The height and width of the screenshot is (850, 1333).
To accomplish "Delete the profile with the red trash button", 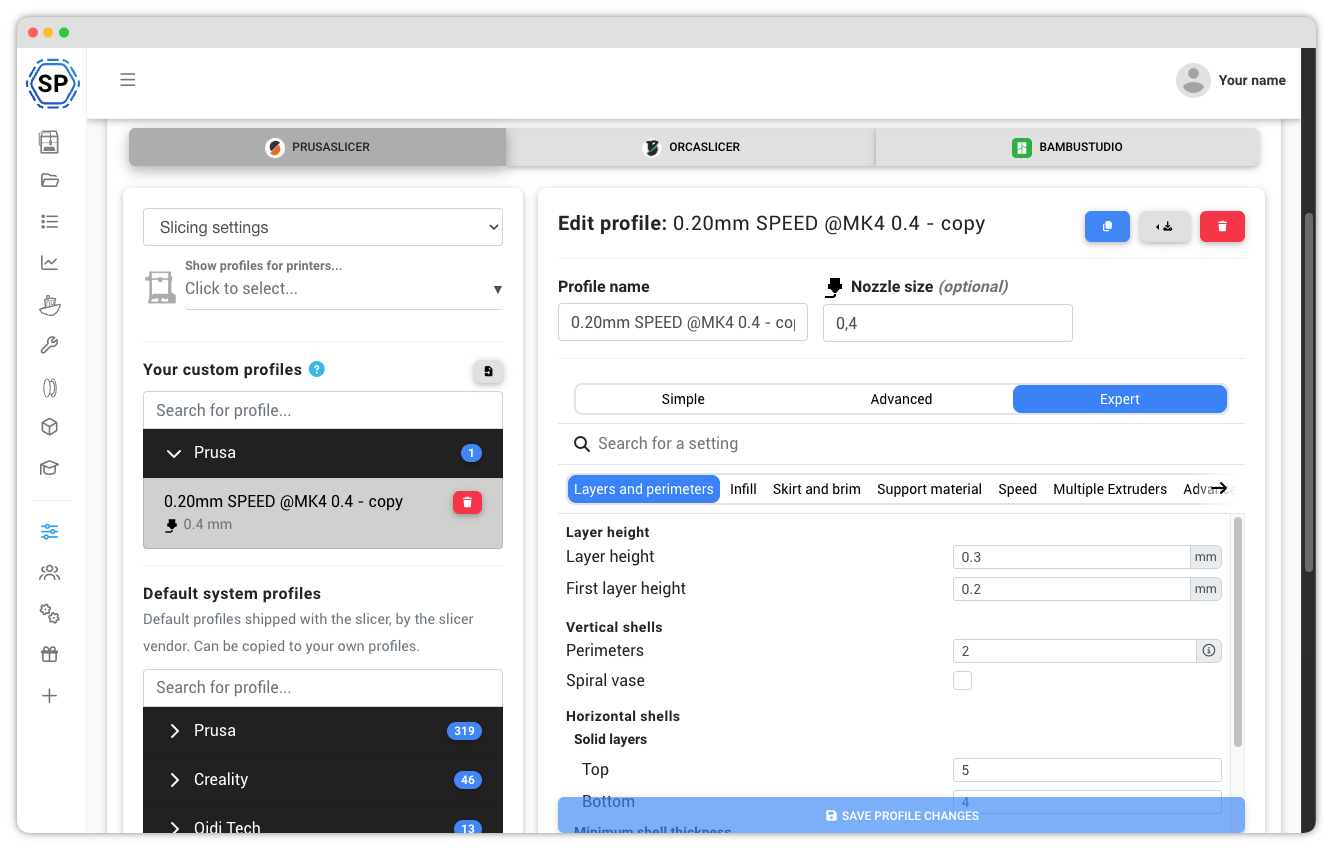I will [1222, 226].
